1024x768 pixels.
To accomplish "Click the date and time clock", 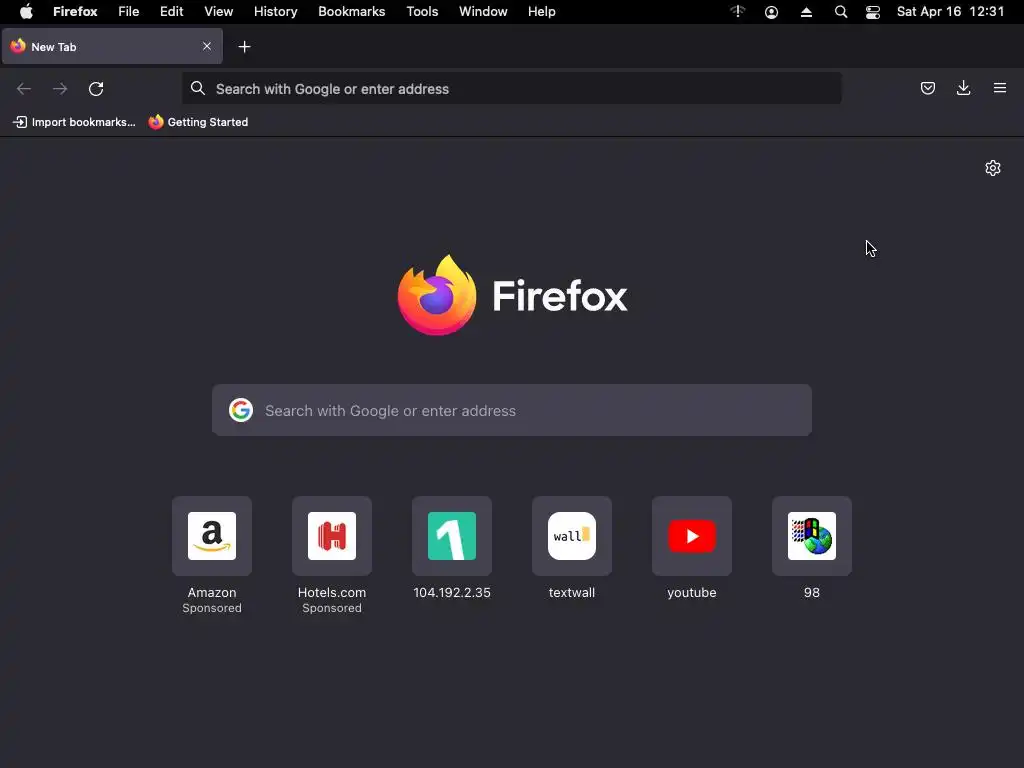I will pos(950,12).
